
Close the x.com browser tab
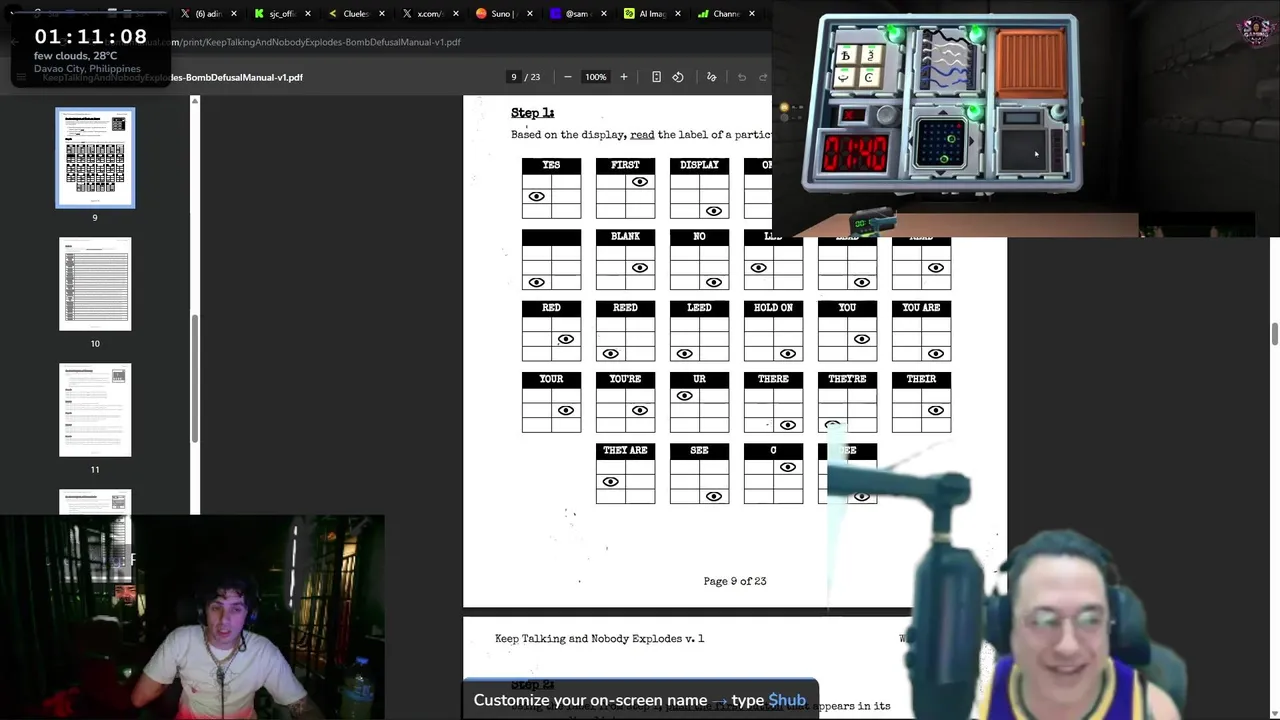tap(456, 14)
